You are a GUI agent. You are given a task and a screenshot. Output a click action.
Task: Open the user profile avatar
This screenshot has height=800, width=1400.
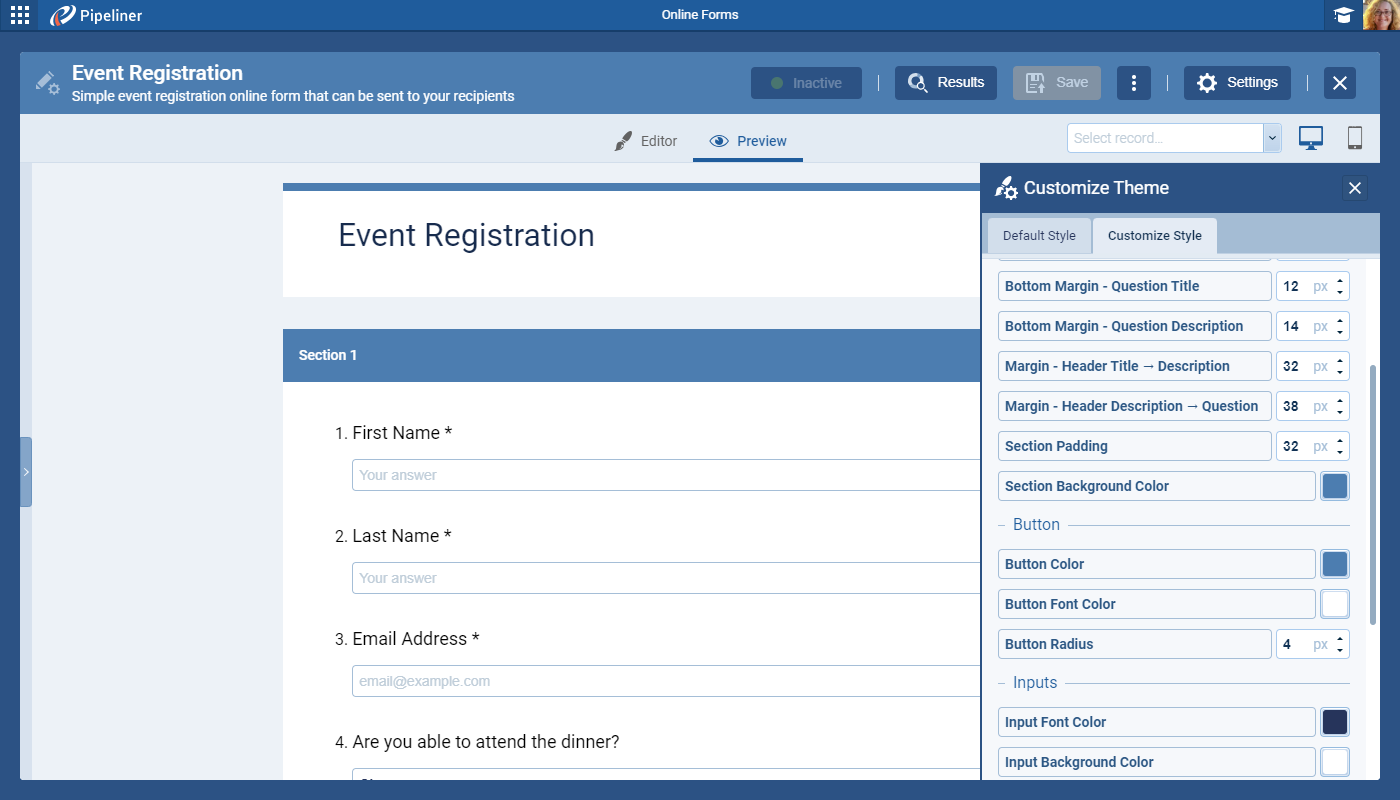pos(1380,15)
